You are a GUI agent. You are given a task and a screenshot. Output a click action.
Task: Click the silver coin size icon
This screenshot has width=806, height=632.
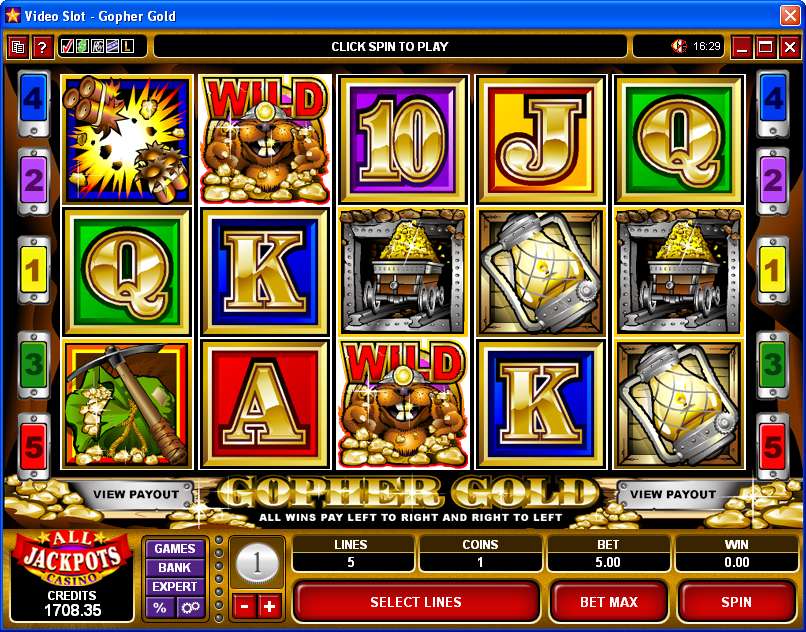click(257, 564)
